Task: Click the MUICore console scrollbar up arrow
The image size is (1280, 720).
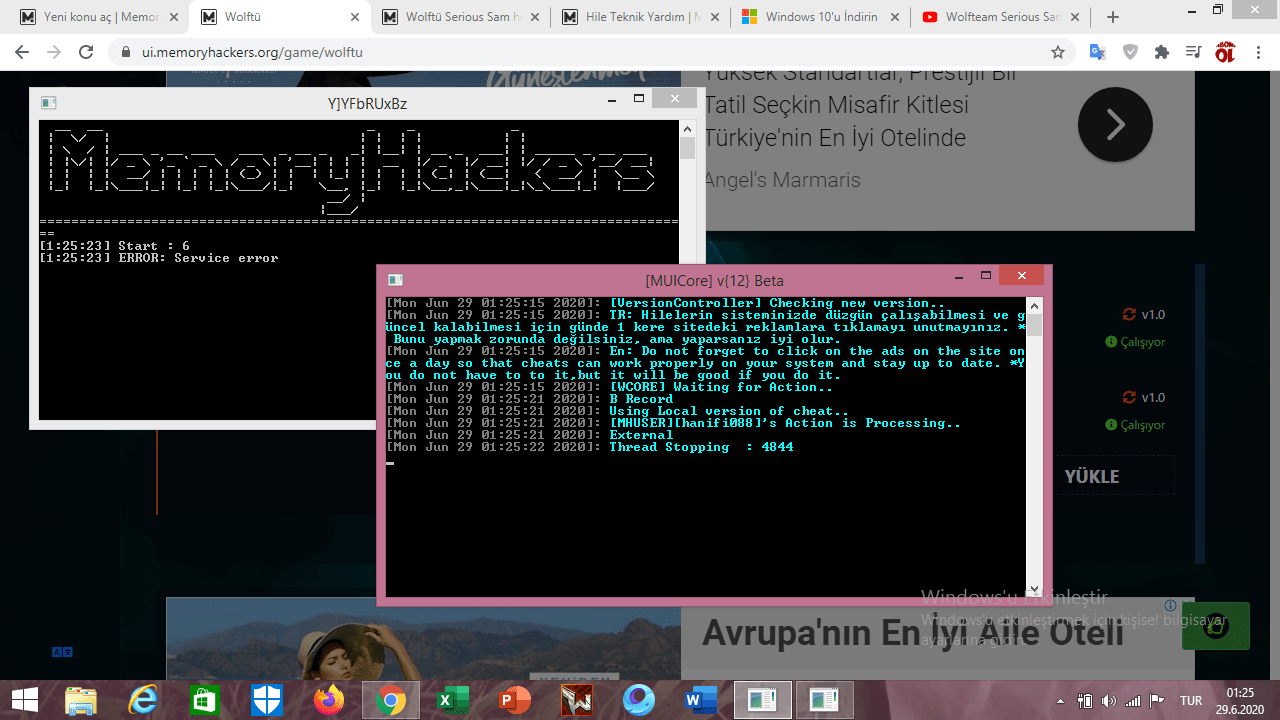Action: 1035,305
